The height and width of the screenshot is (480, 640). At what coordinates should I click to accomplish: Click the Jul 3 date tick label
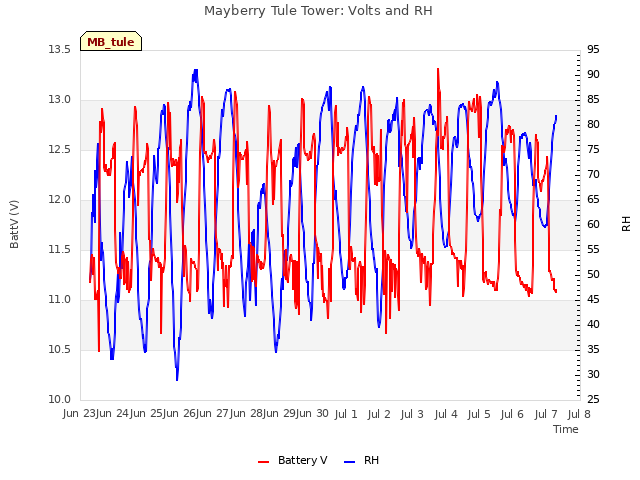(412, 414)
